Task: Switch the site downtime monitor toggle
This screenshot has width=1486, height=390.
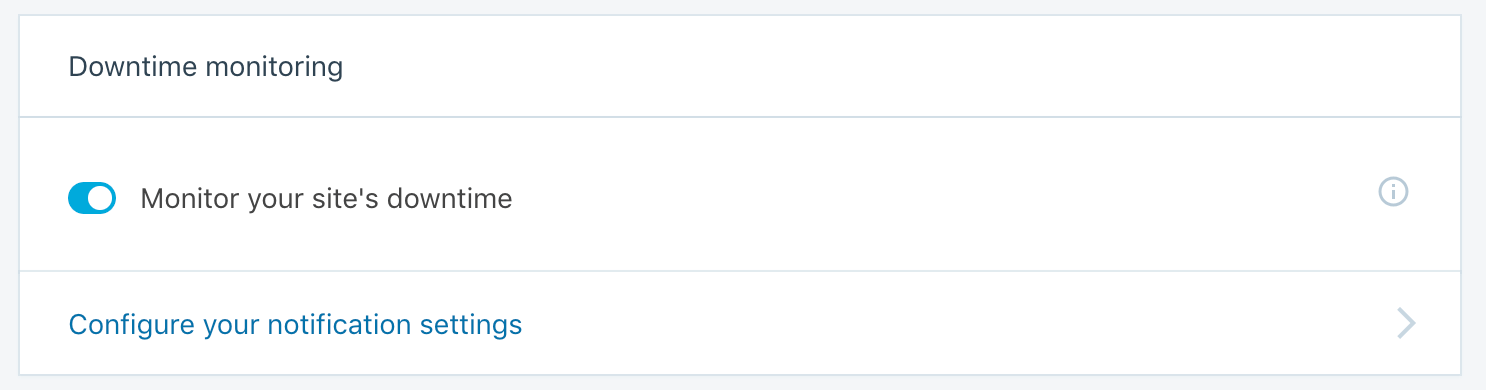Action: coord(92,198)
